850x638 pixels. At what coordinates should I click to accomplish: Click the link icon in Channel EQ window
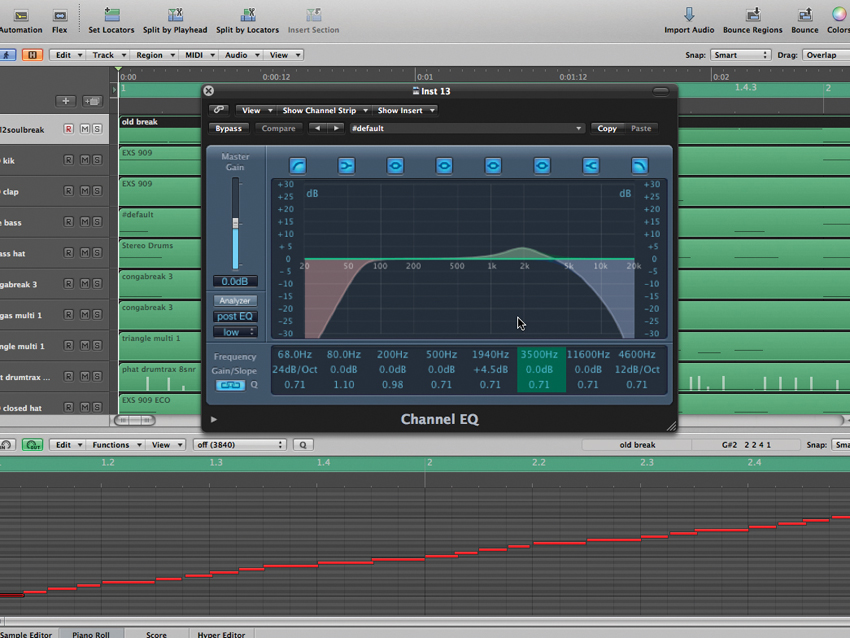pyautogui.click(x=219, y=110)
